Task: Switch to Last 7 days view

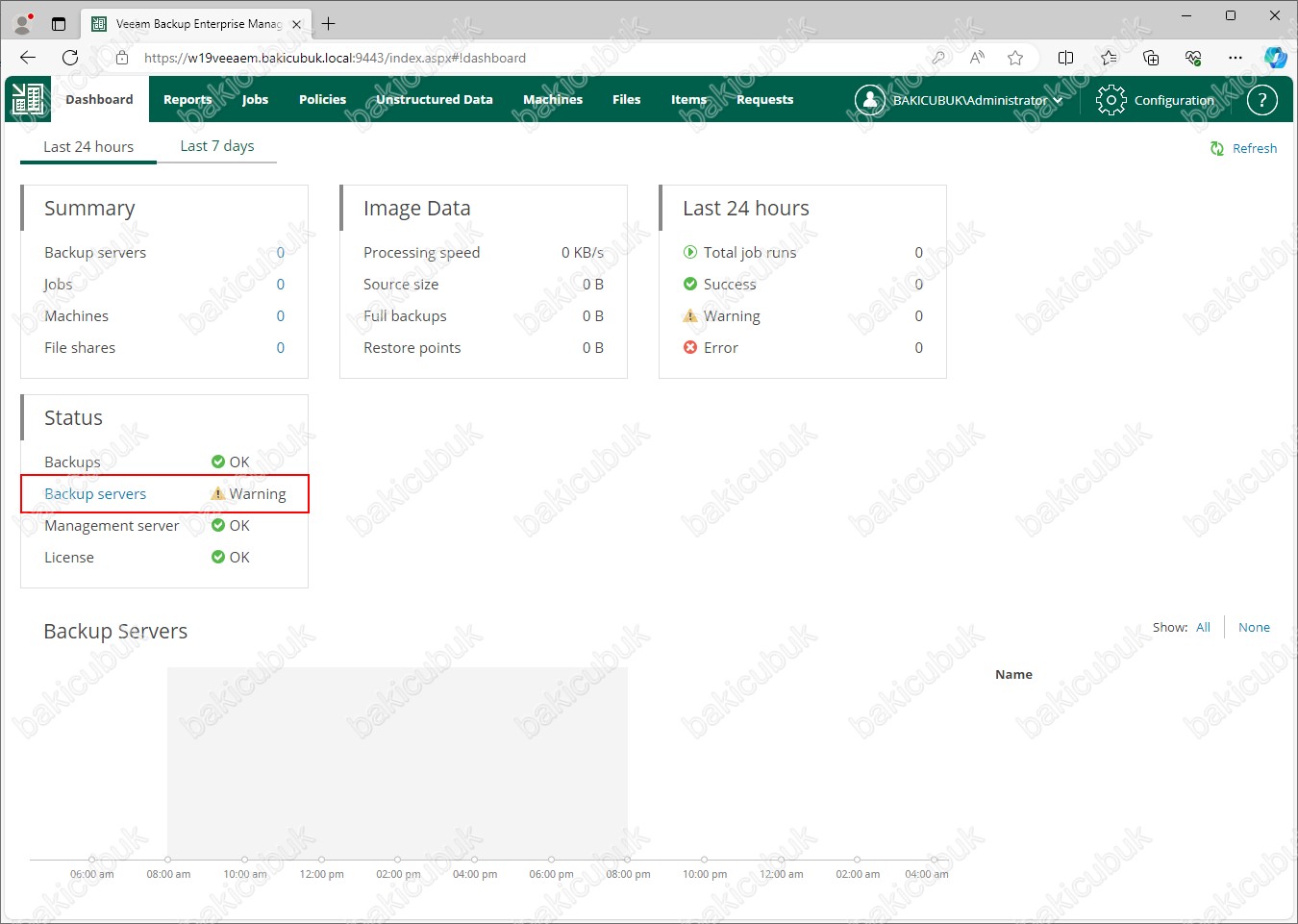Action: 217,145
